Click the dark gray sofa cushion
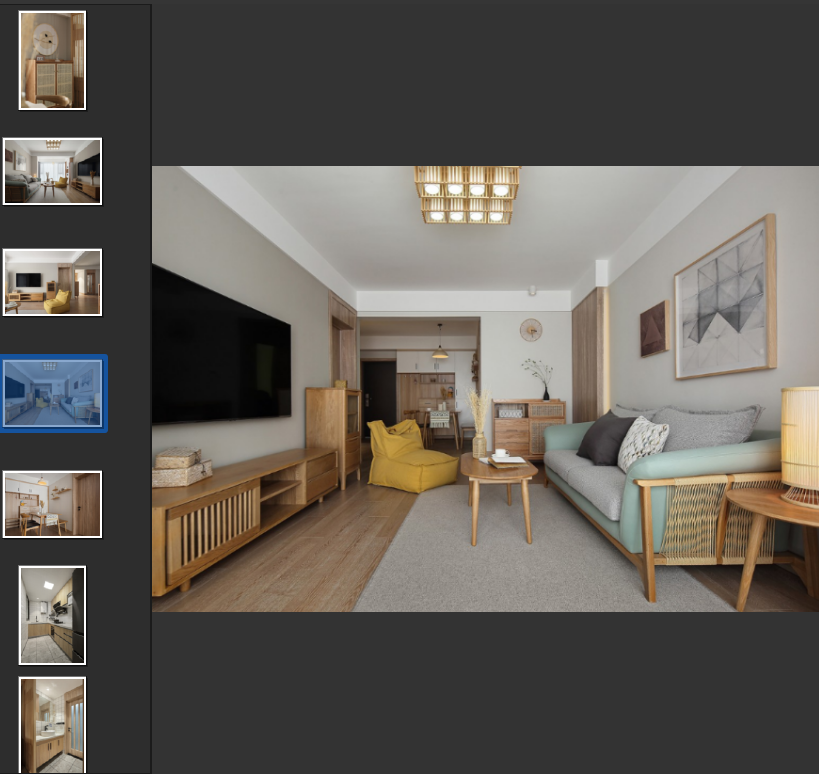This screenshot has height=774, width=819. pyautogui.click(x=606, y=439)
